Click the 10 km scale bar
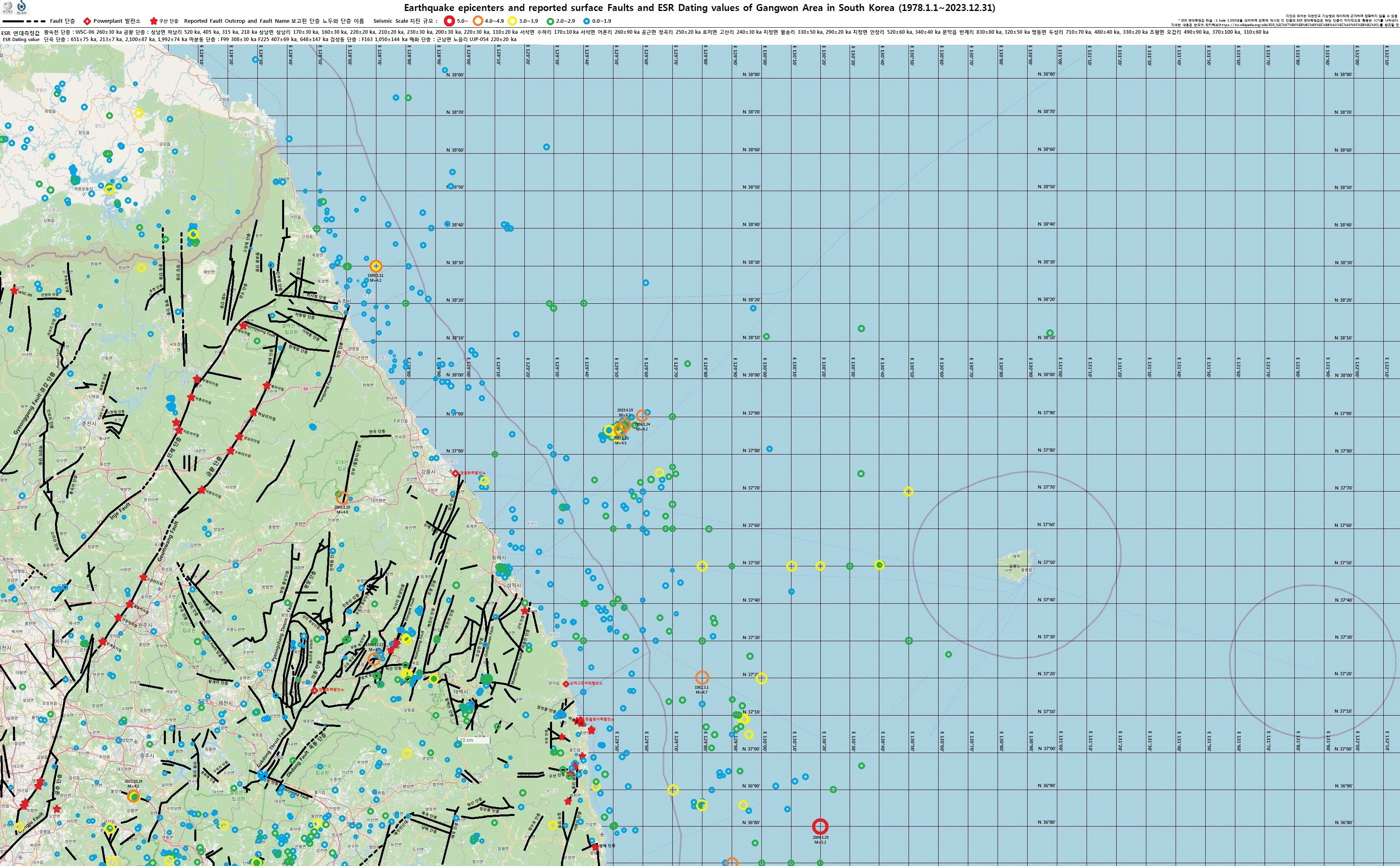The height and width of the screenshot is (866, 1400). pyautogui.click(x=474, y=740)
